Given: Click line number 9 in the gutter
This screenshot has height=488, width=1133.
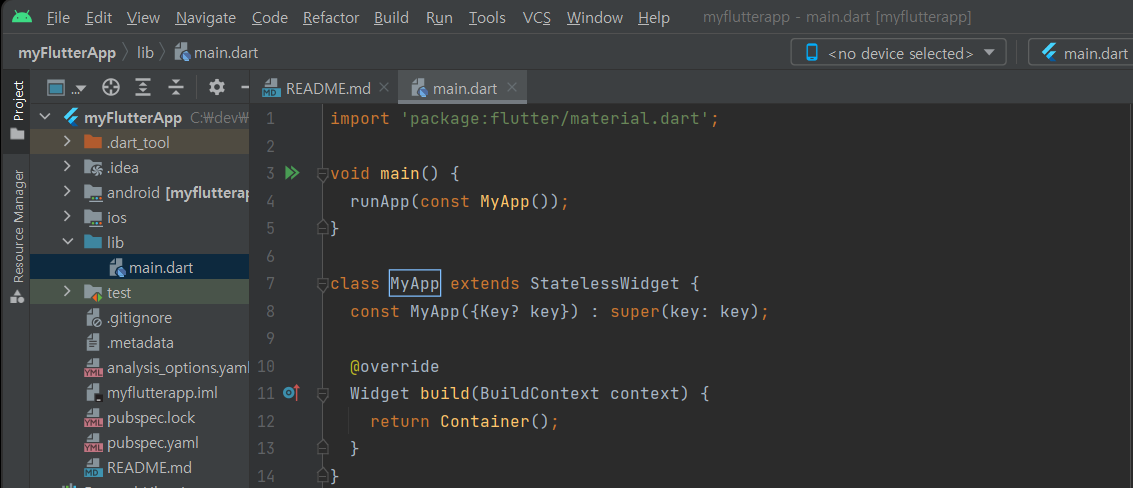Looking at the screenshot, I should click(x=270, y=338).
